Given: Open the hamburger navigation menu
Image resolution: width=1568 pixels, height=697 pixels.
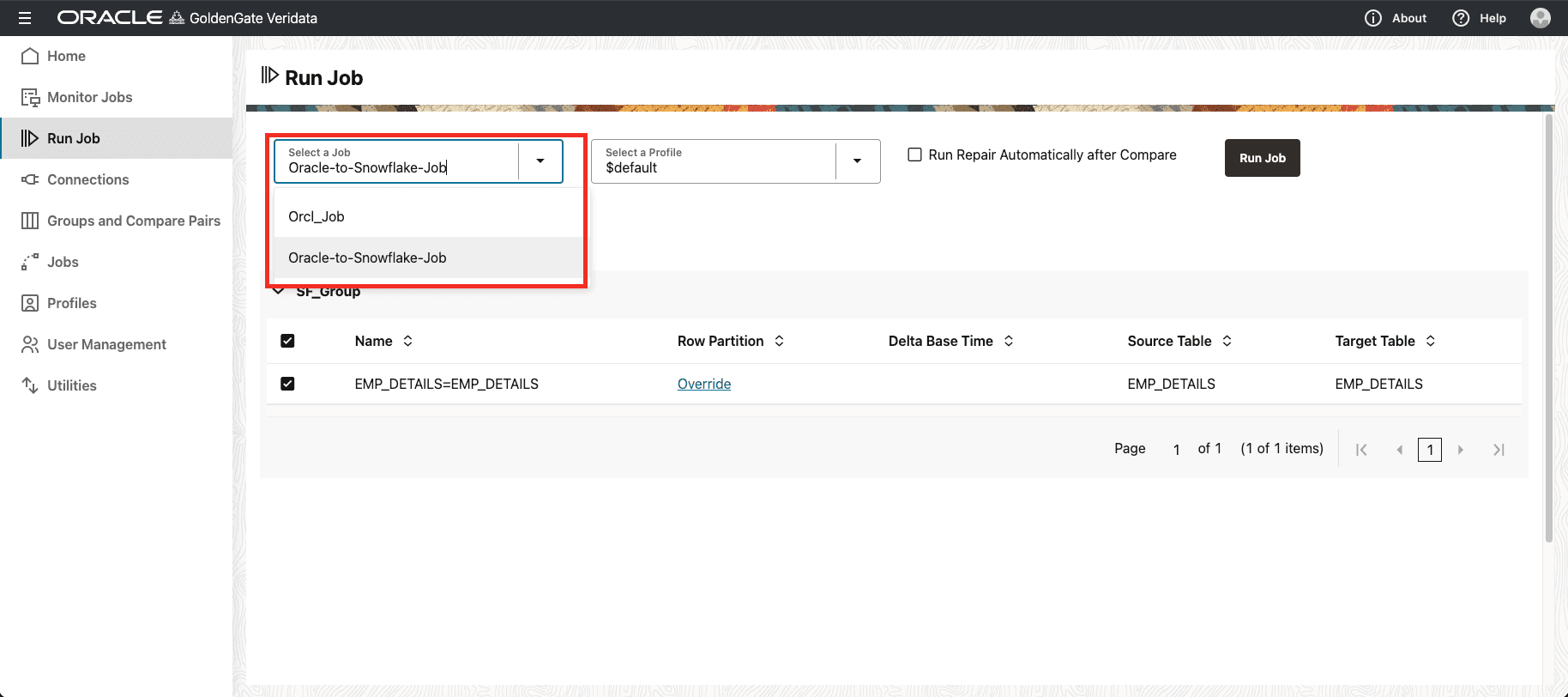Looking at the screenshot, I should [24, 18].
